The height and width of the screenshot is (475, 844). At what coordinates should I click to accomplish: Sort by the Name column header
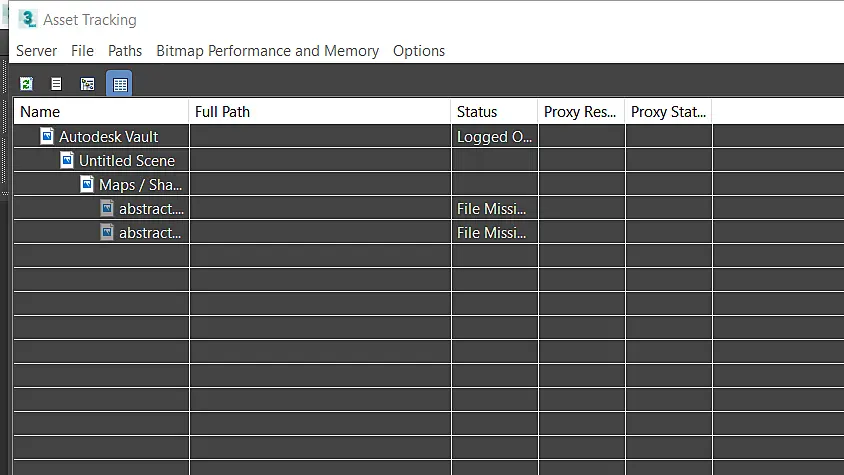101,111
